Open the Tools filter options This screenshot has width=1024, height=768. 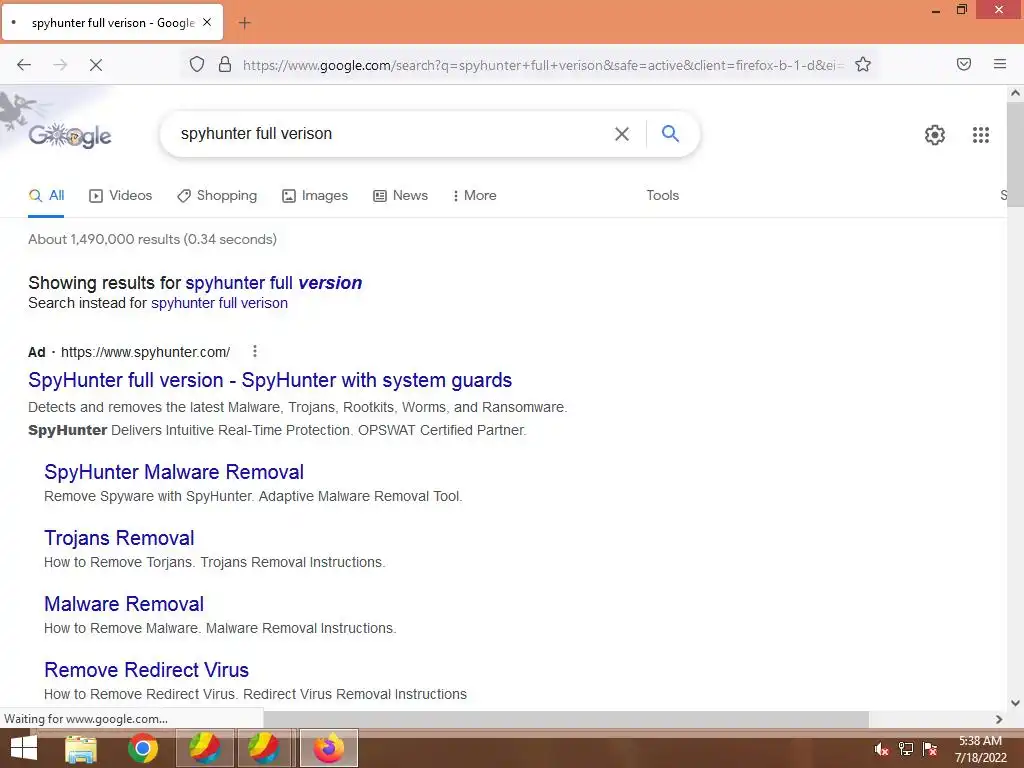point(662,195)
